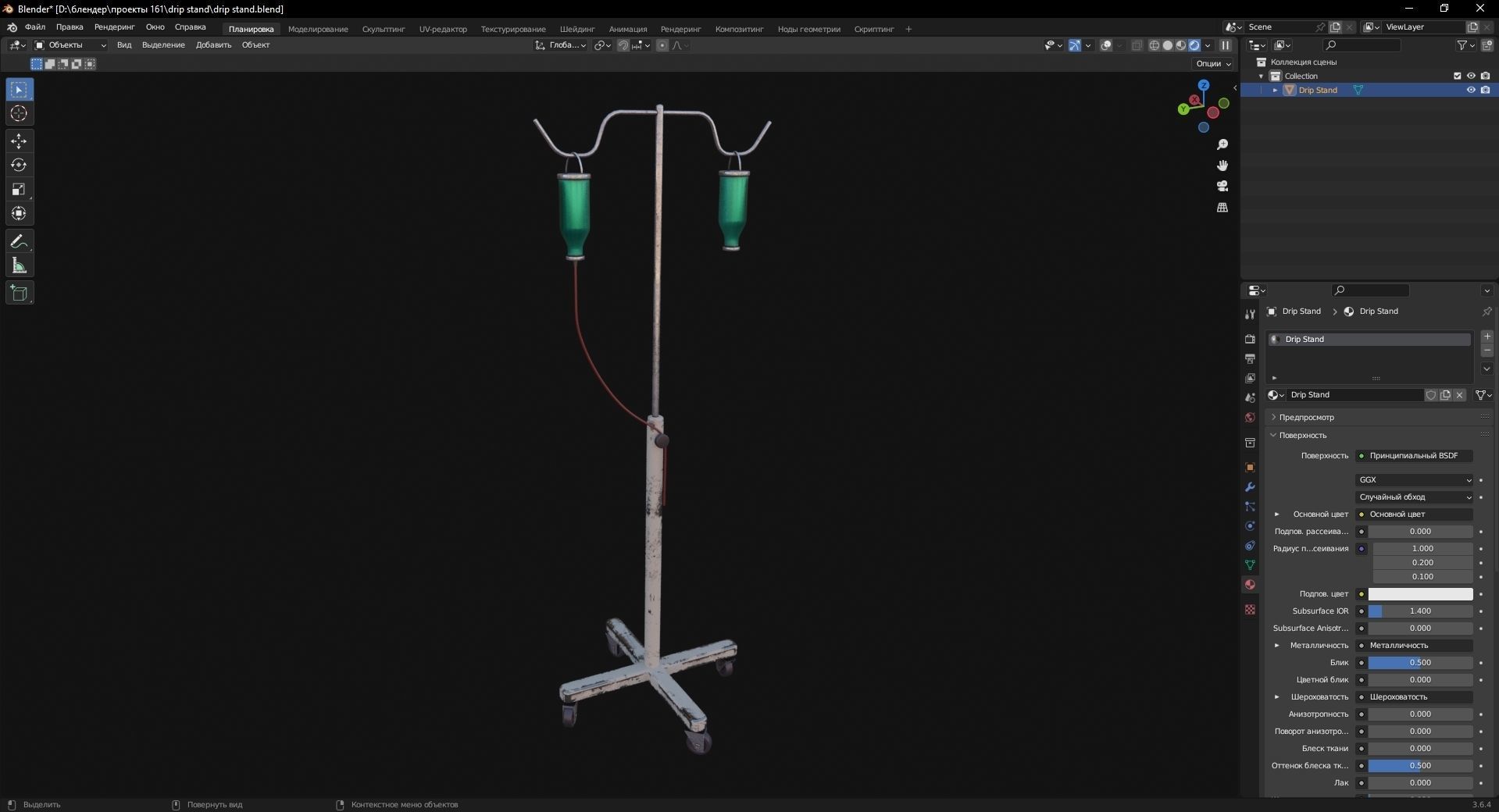Toggle viewport overlays button
Image resolution: width=1499 pixels, height=812 pixels.
1106,45
